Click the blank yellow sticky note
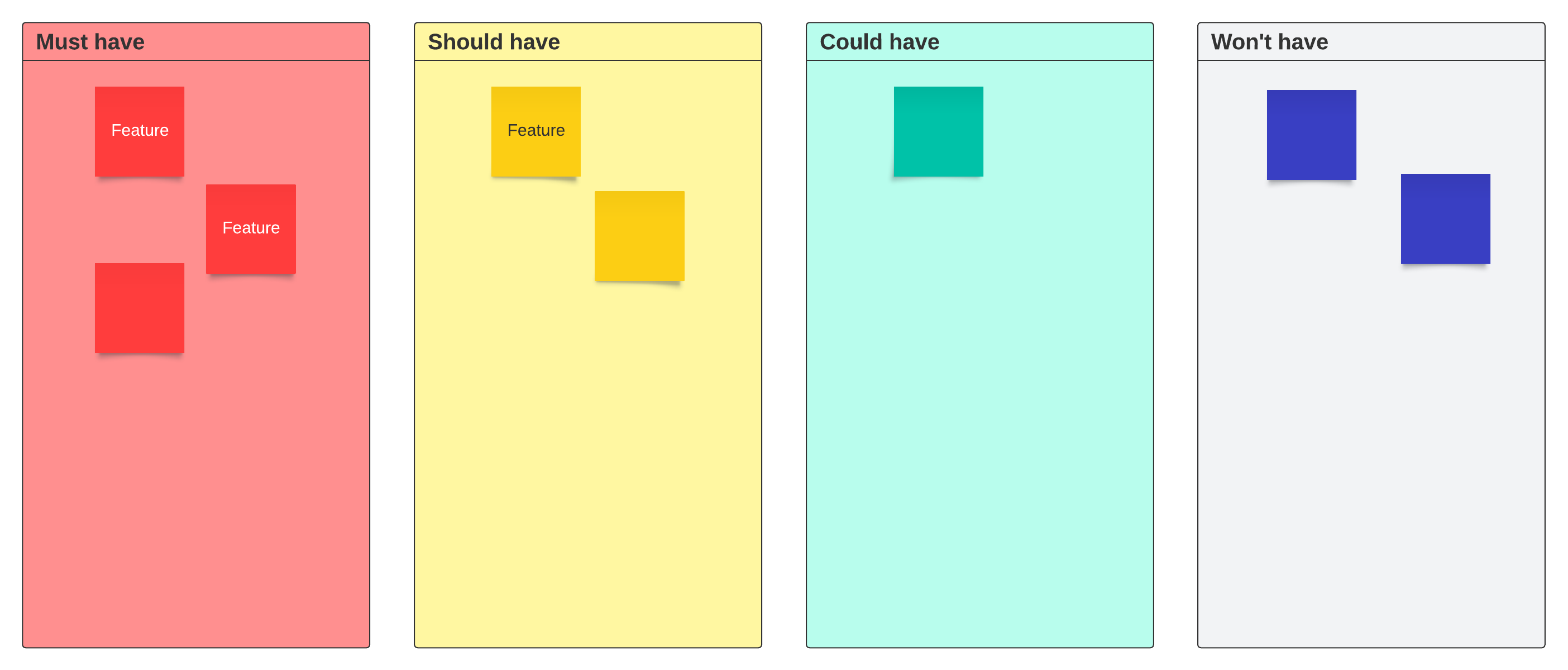Screen dimensions: 1568x670 (x=639, y=236)
